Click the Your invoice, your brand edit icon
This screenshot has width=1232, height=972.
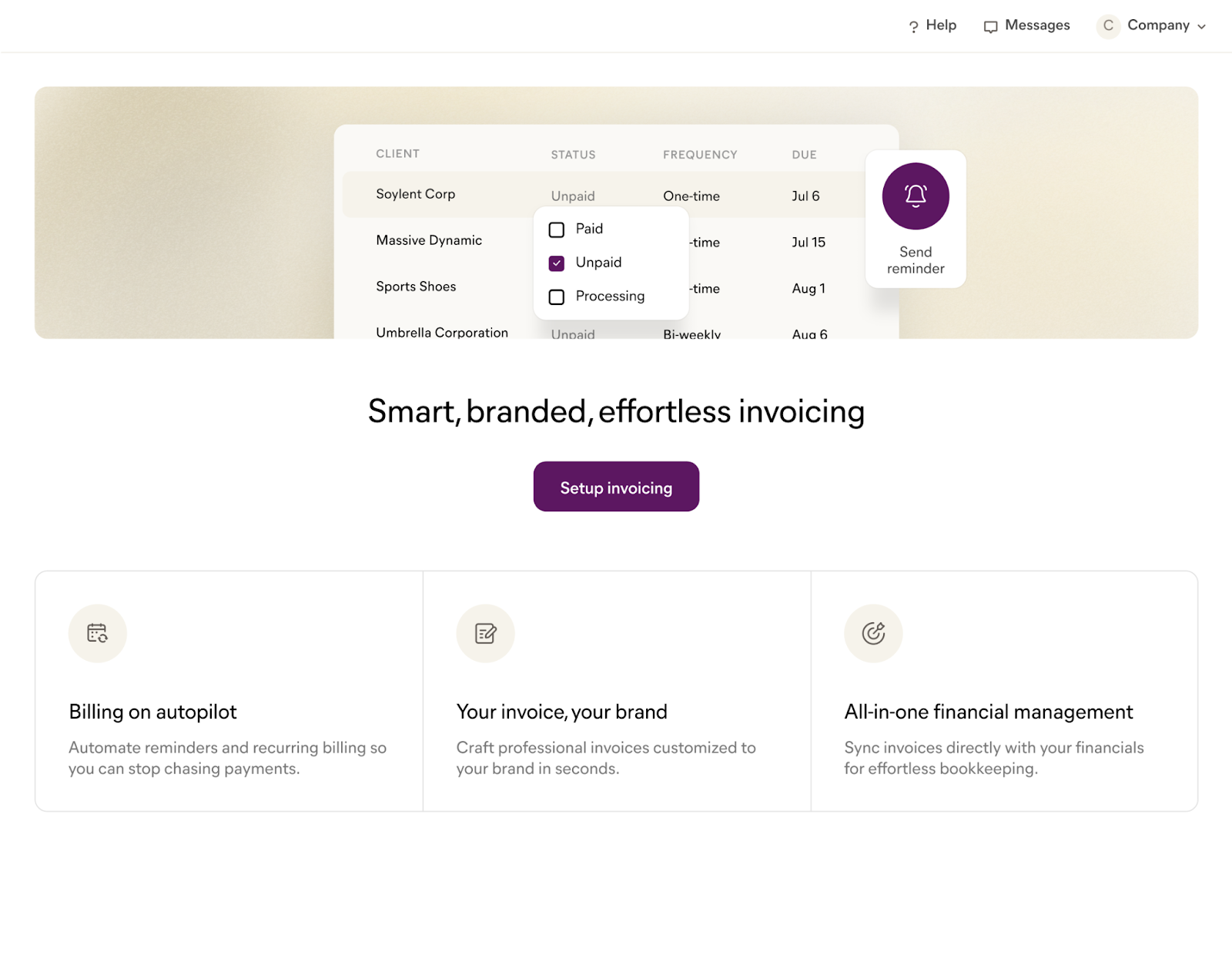click(486, 633)
